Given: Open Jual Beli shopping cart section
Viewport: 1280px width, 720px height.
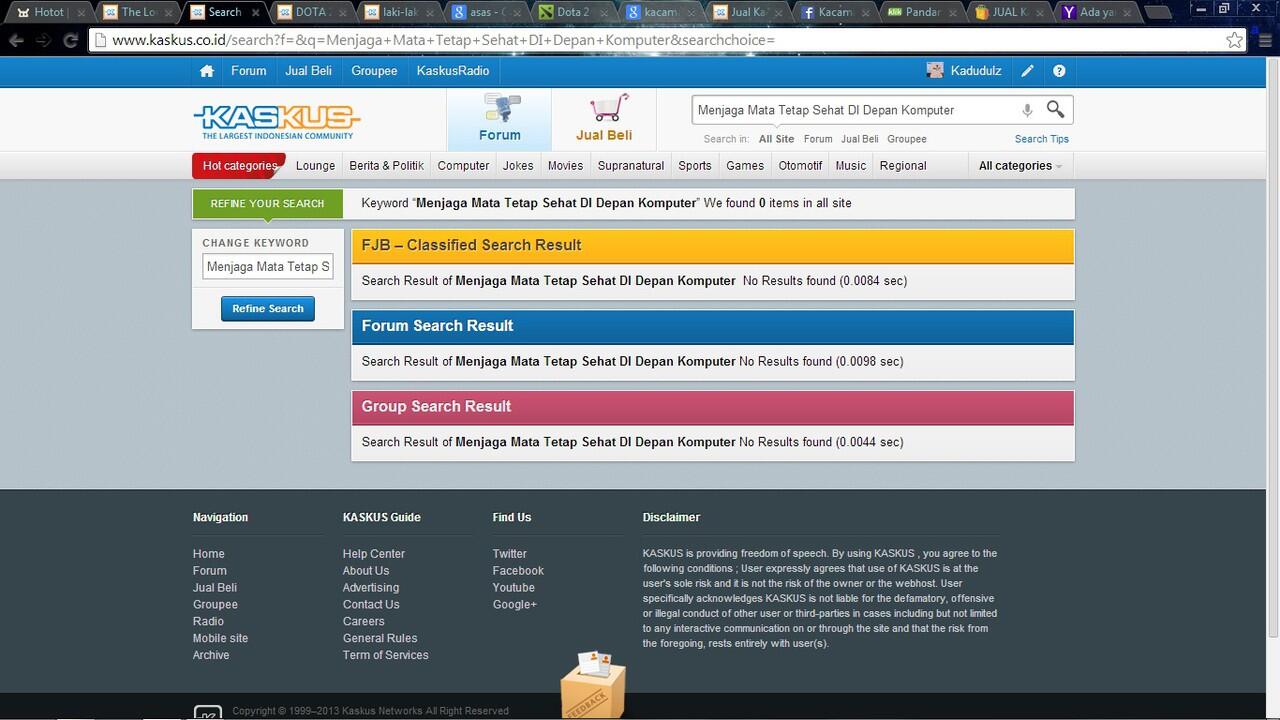Looking at the screenshot, I should click(604, 119).
